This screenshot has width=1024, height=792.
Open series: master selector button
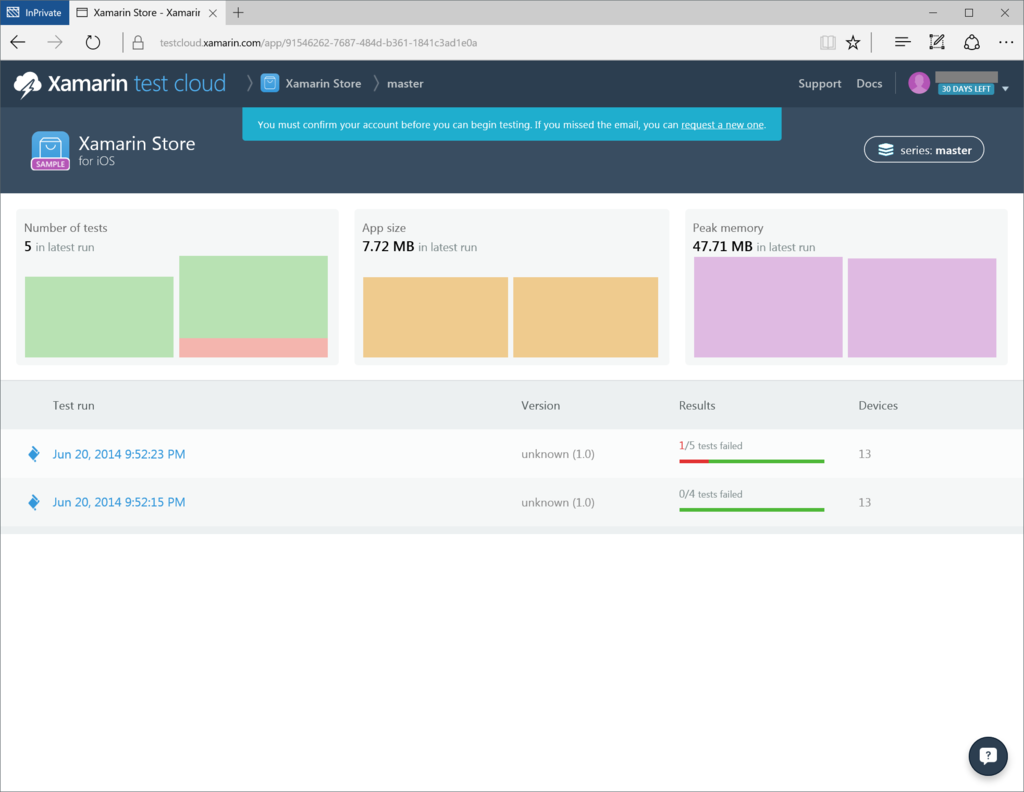click(923, 150)
